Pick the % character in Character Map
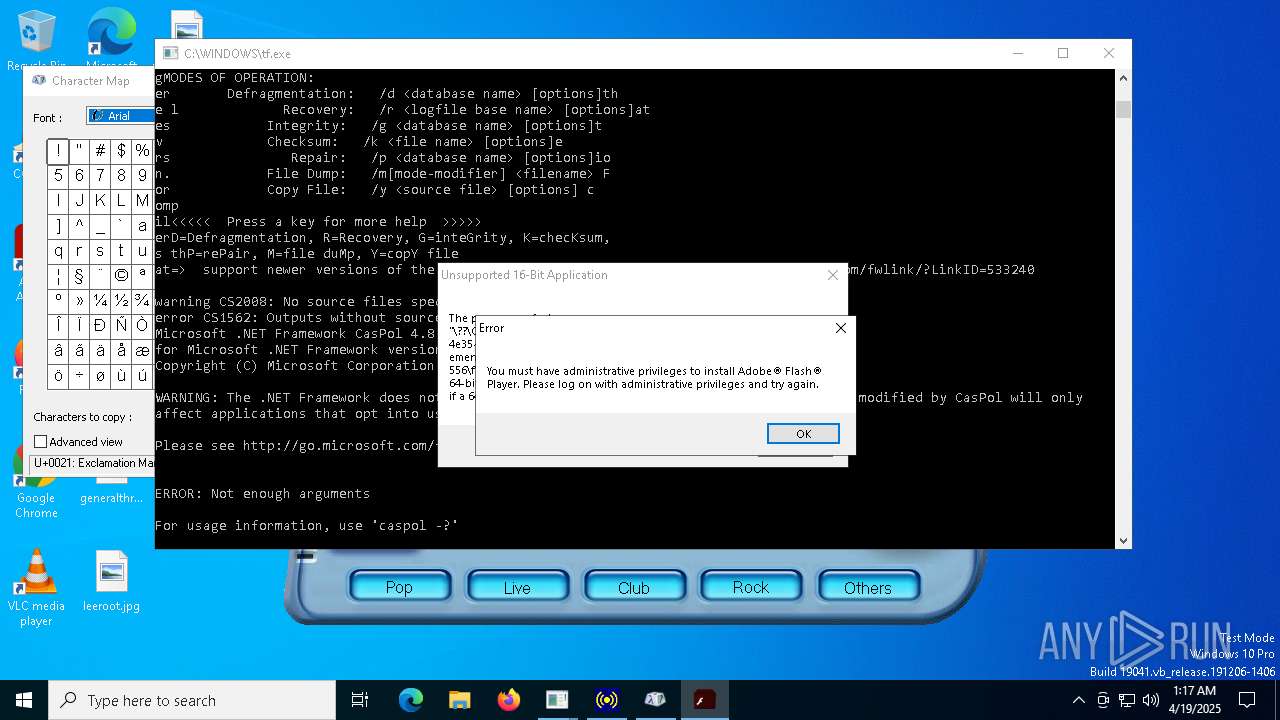The width and height of the screenshot is (1280, 720). 142,151
